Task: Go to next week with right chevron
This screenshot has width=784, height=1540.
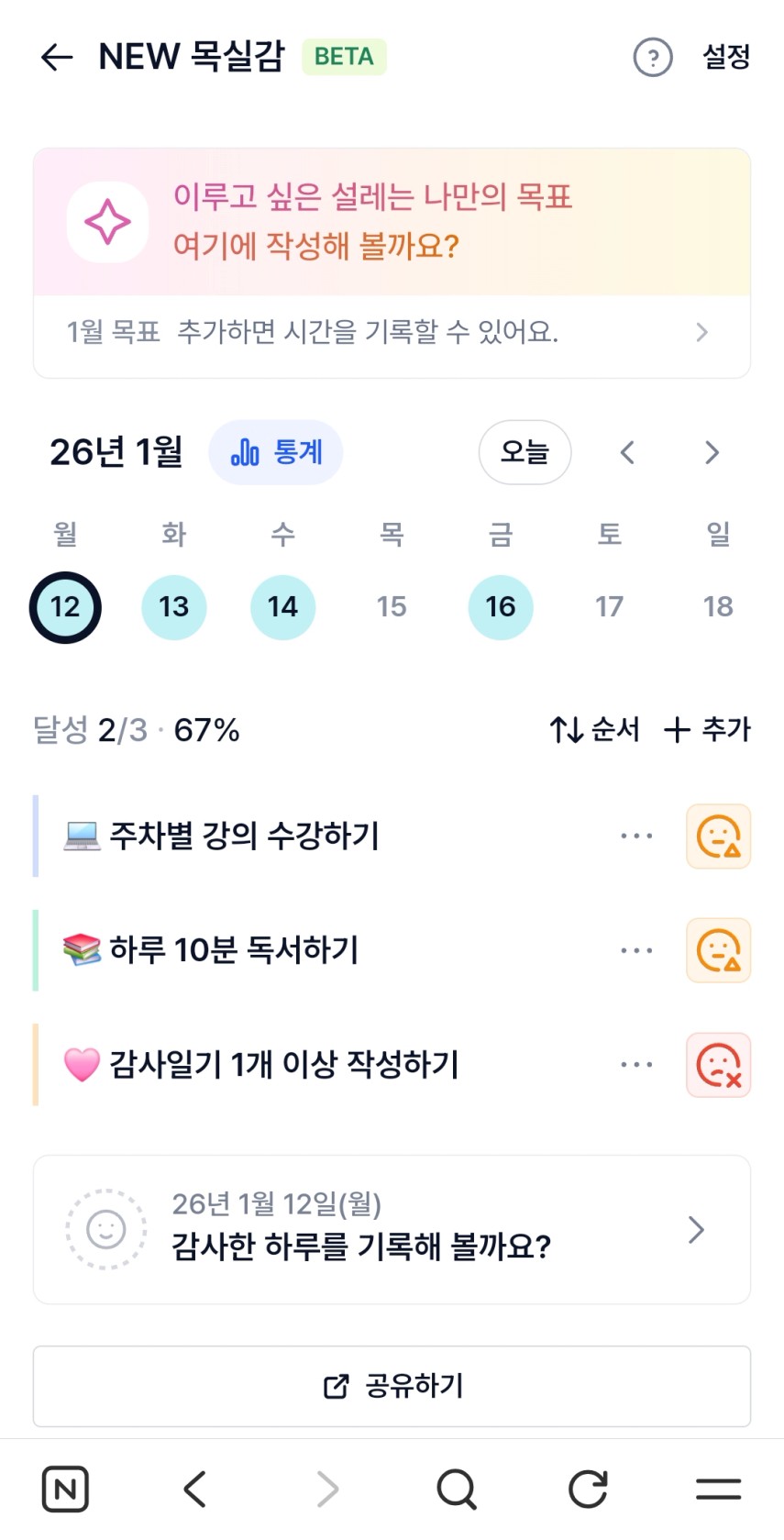Action: click(712, 452)
